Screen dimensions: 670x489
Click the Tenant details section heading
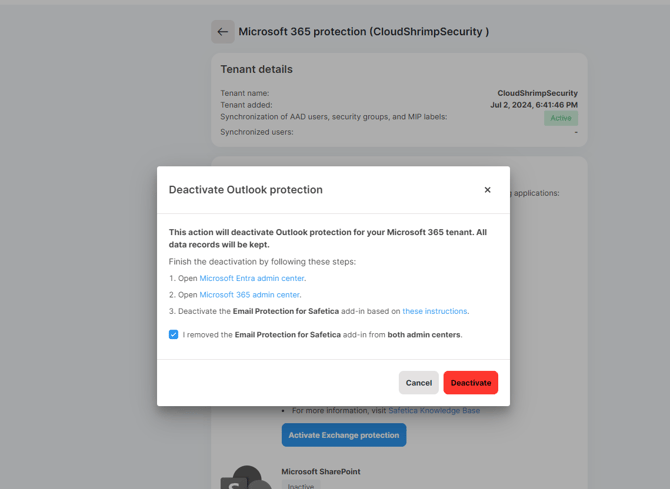coord(257,70)
